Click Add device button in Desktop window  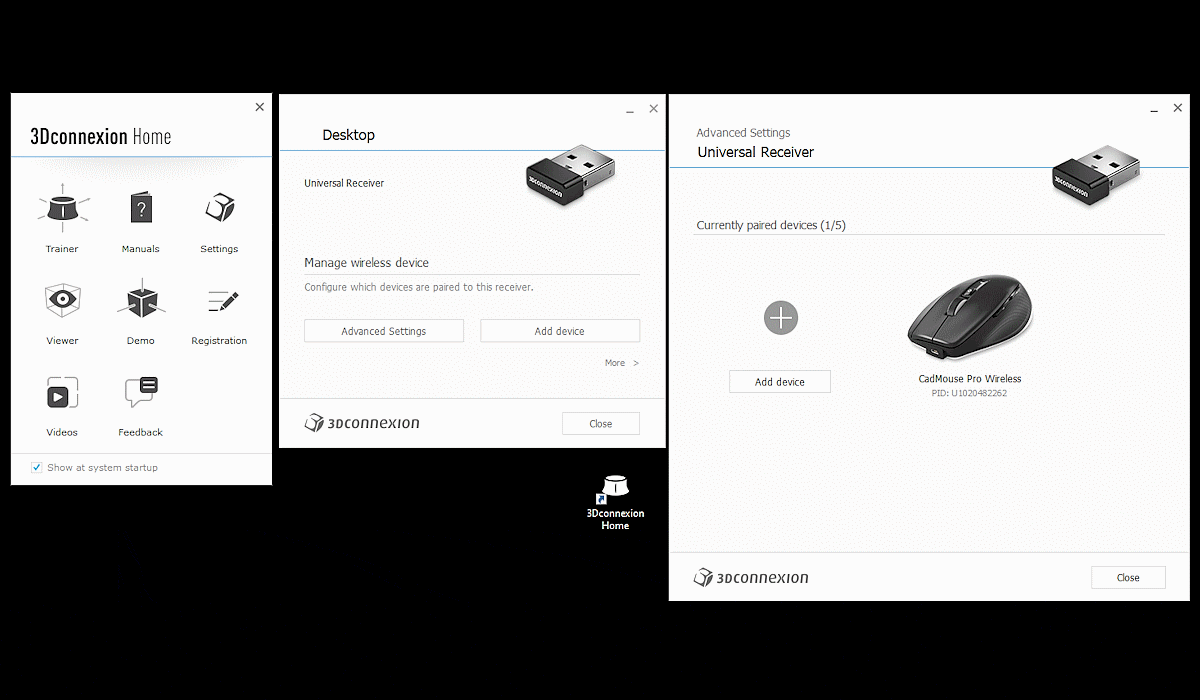click(x=560, y=331)
